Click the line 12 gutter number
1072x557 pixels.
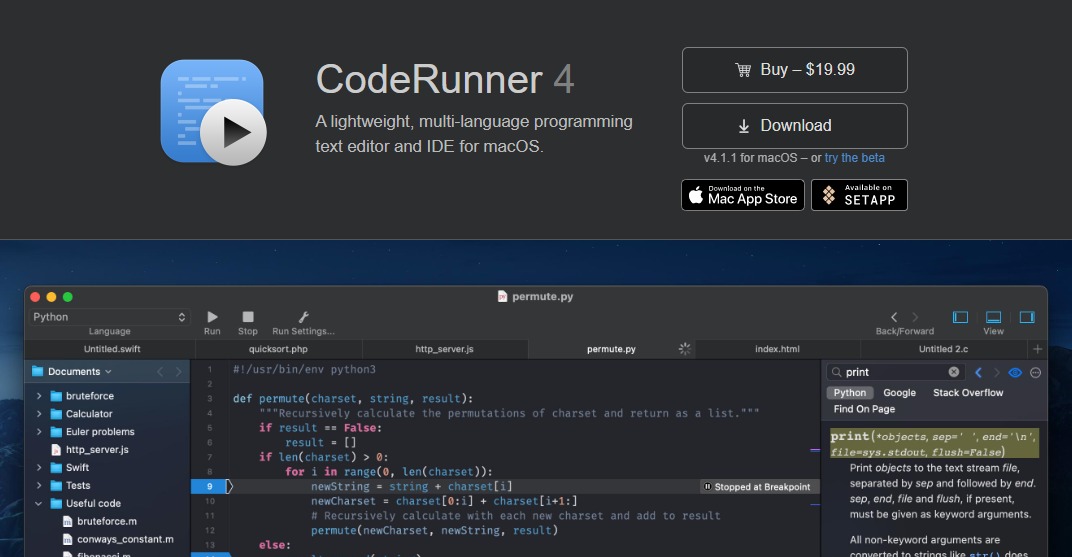point(210,530)
